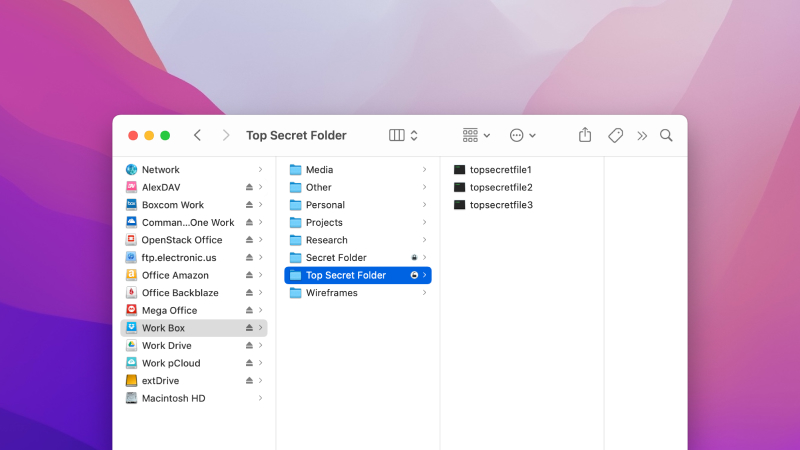
Task: Click the Office Backblaze drive icon
Action: tap(131, 292)
